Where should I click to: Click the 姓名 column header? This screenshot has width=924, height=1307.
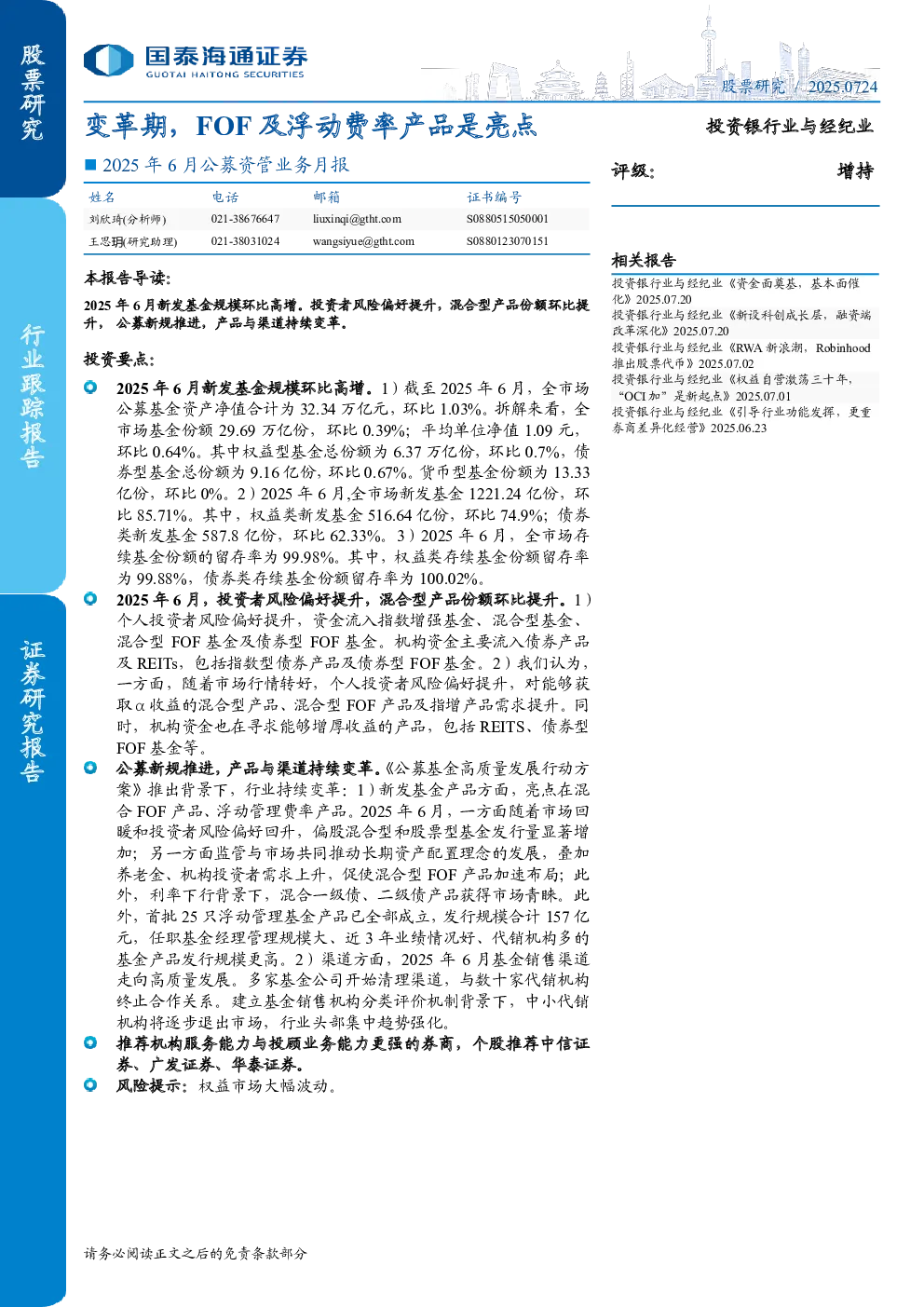coord(102,197)
